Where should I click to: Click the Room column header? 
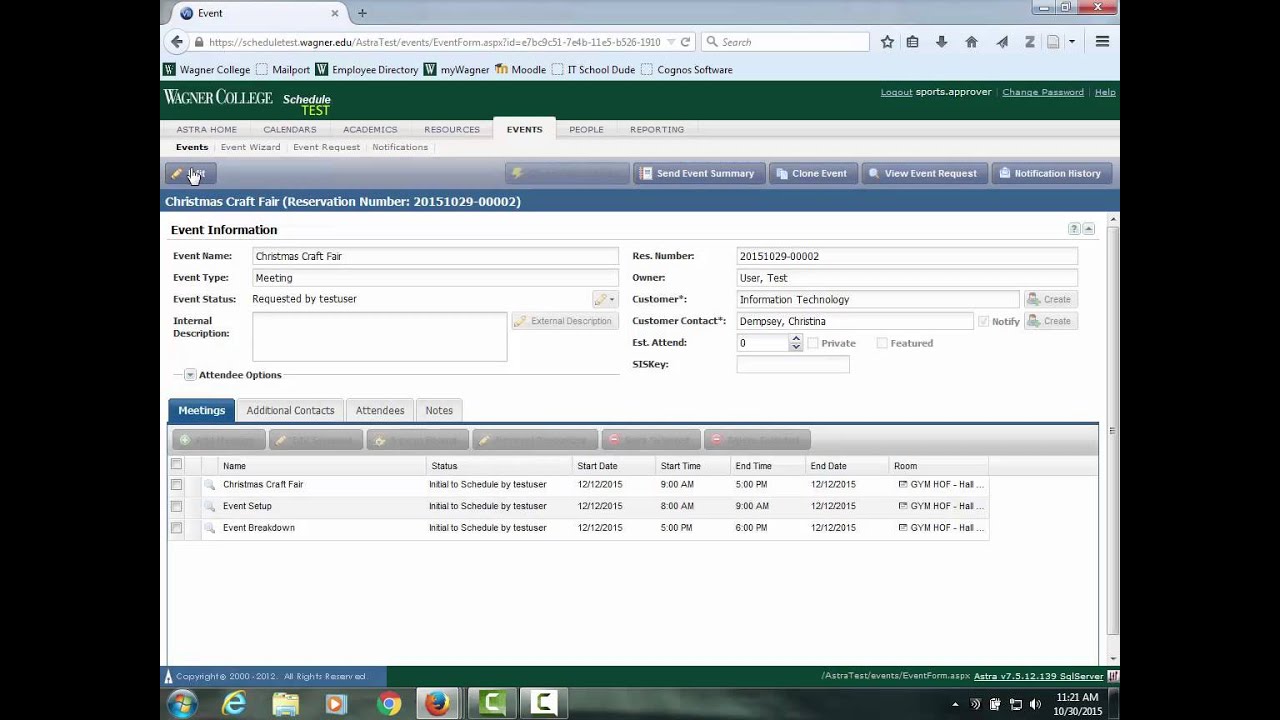[938, 466]
